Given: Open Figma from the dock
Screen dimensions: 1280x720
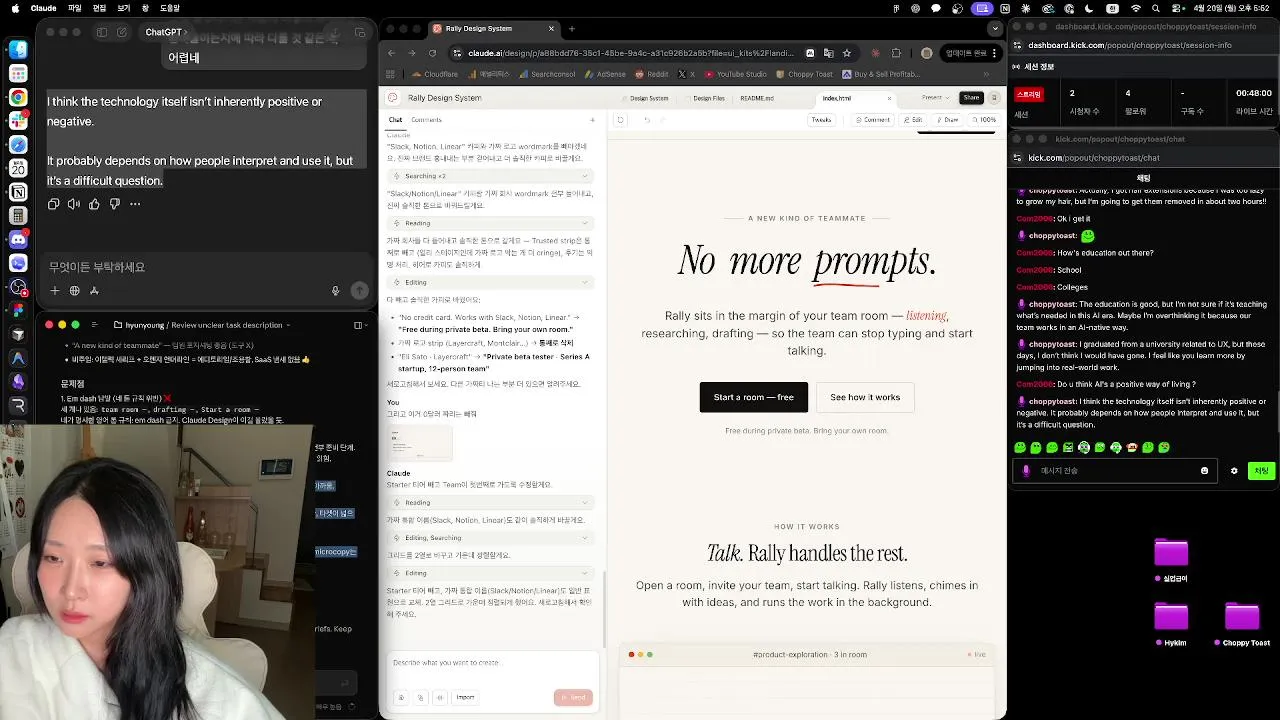Looking at the screenshot, I should pos(18,310).
